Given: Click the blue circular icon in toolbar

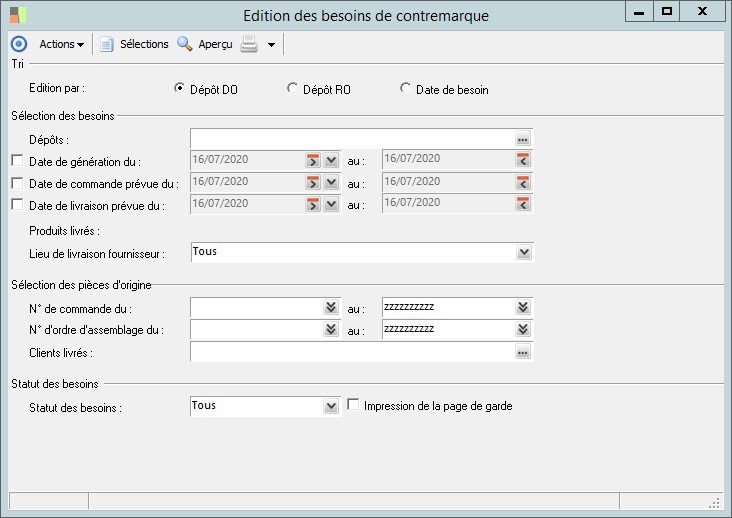Looking at the screenshot, I should [x=18, y=44].
